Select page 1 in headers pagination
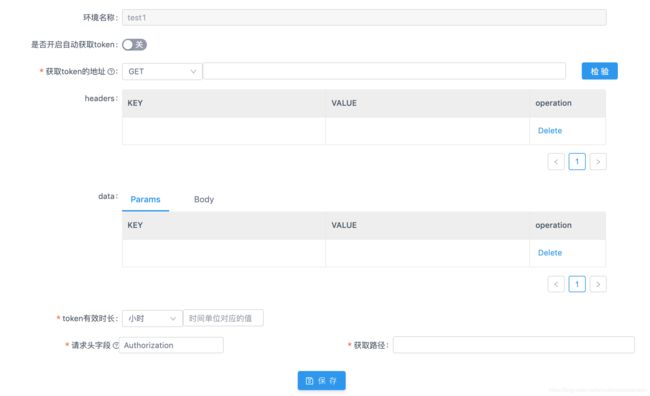This screenshot has width=650, height=396. [x=577, y=162]
